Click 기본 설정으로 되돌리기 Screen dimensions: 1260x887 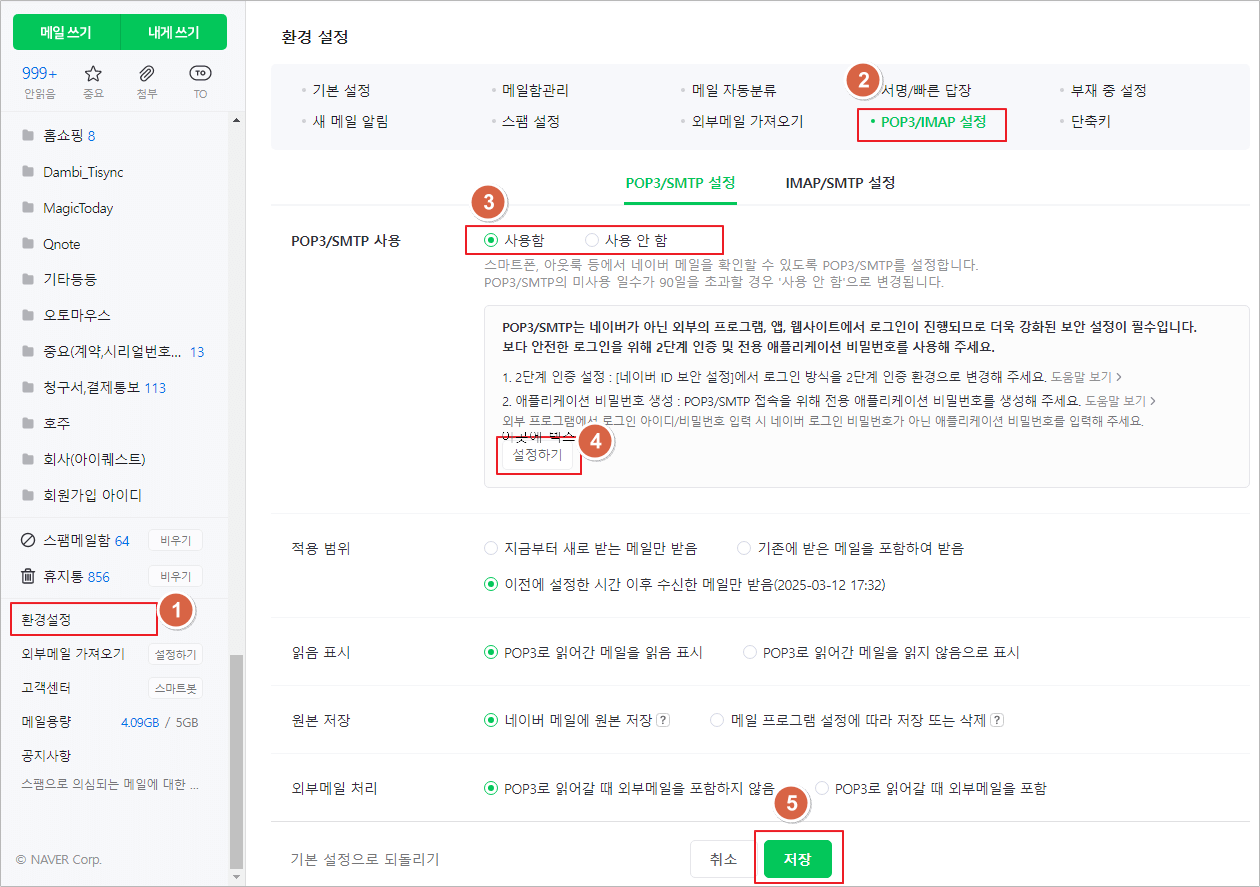(x=364, y=859)
